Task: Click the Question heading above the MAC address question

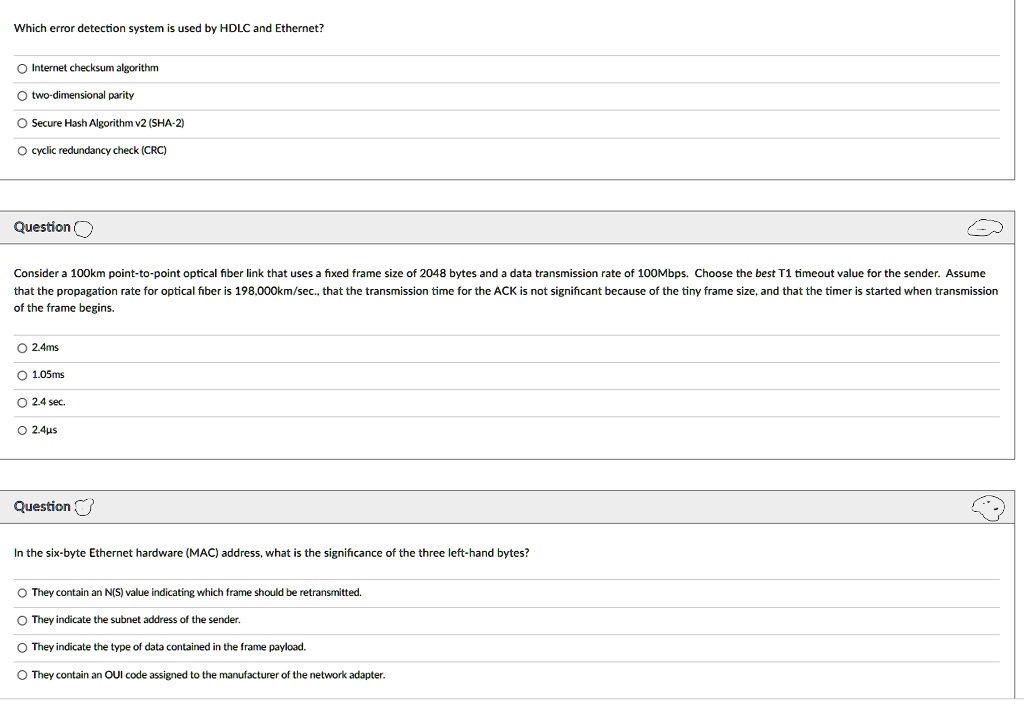Action: click(x=42, y=507)
